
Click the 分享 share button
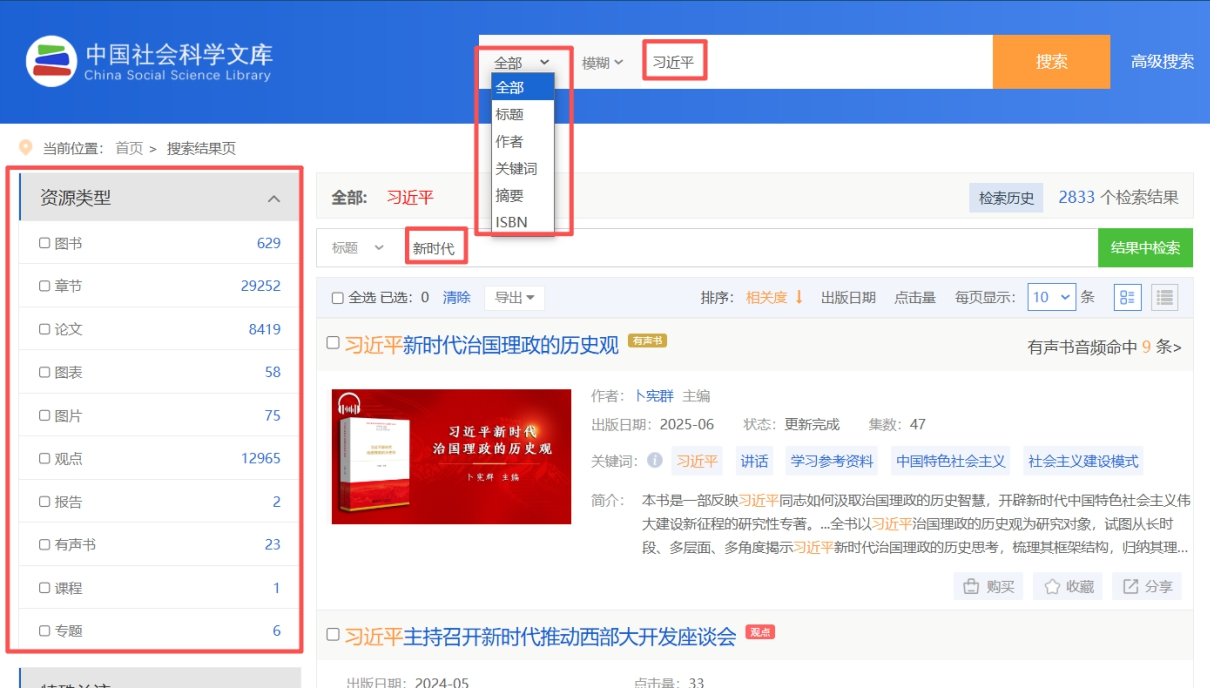click(1147, 587)
